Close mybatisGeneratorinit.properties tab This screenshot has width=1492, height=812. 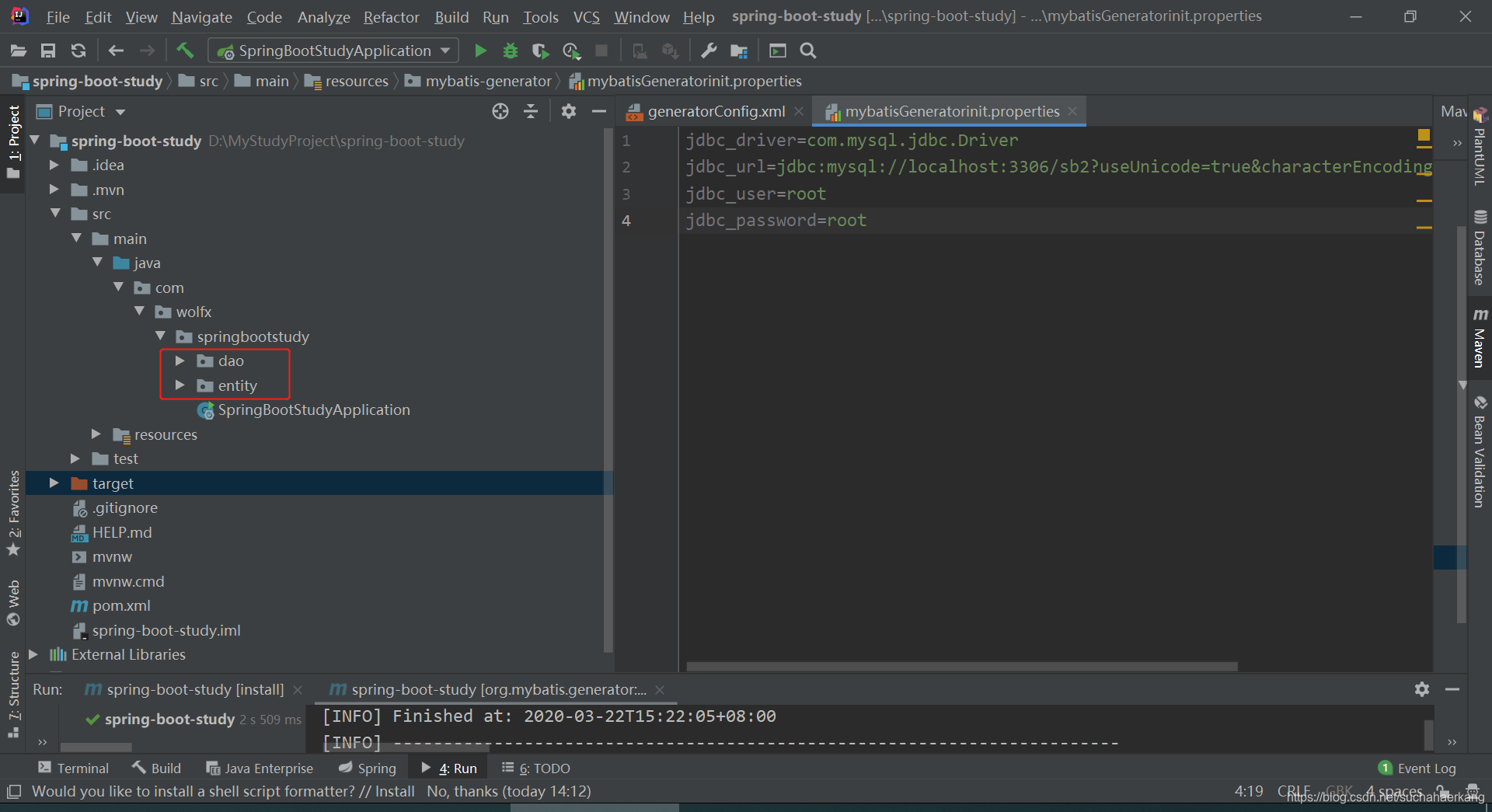[1072, 112]
